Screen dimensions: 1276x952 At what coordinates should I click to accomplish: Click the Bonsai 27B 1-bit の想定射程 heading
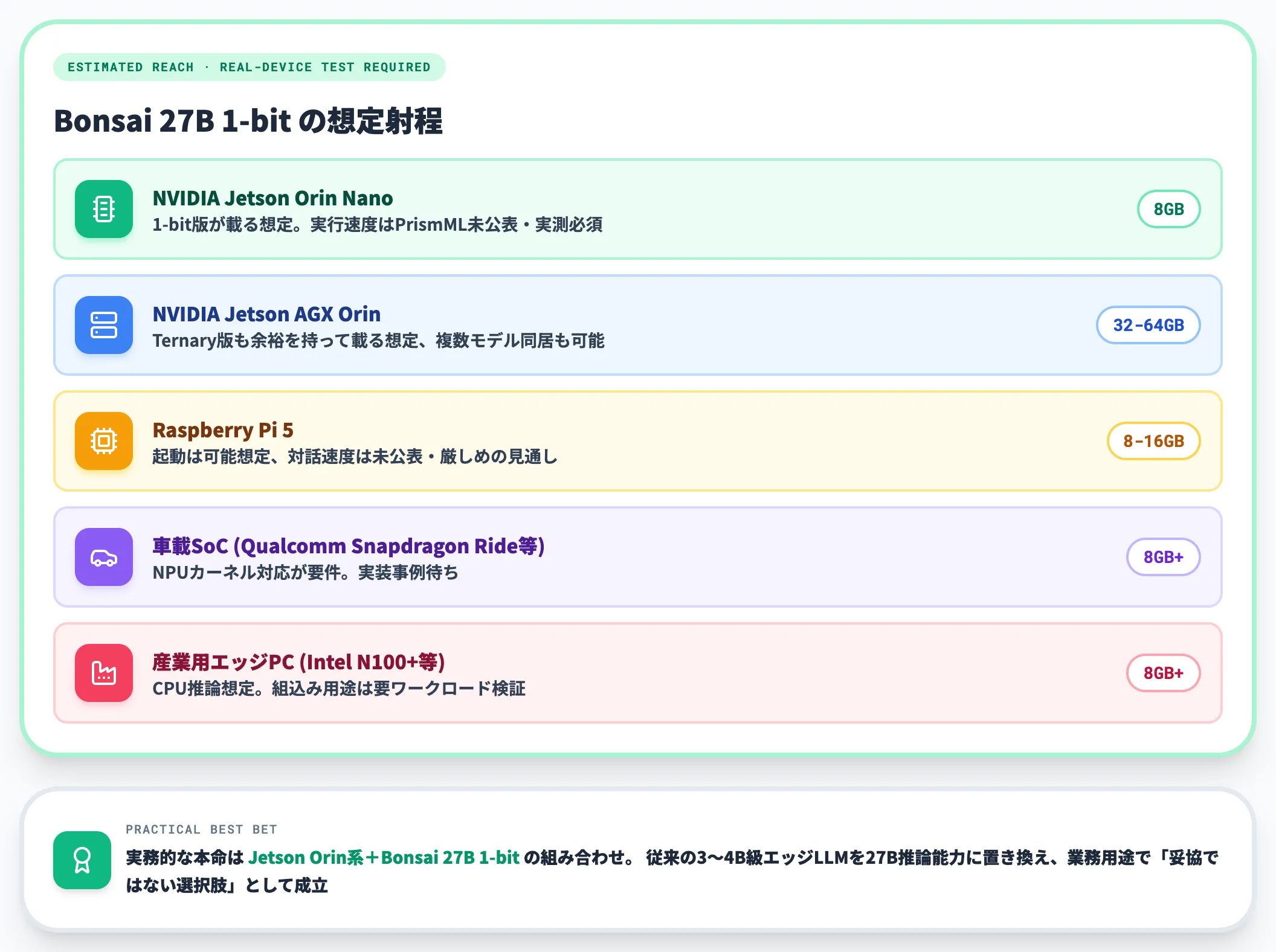248,120
